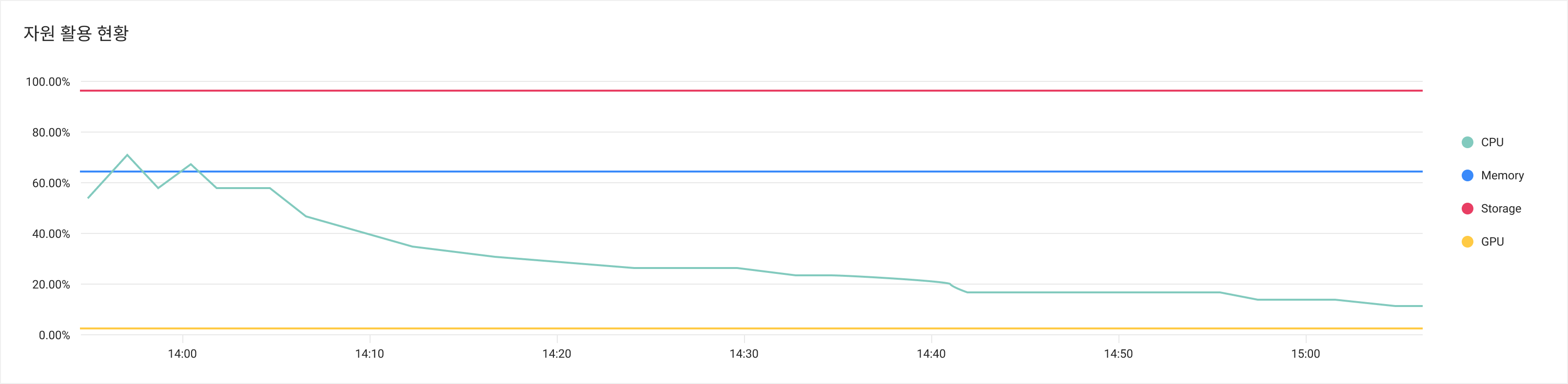Click the 0.00% y-axis label
The height and width of the screenshot is (384, 1568).
tap(54, 335)
